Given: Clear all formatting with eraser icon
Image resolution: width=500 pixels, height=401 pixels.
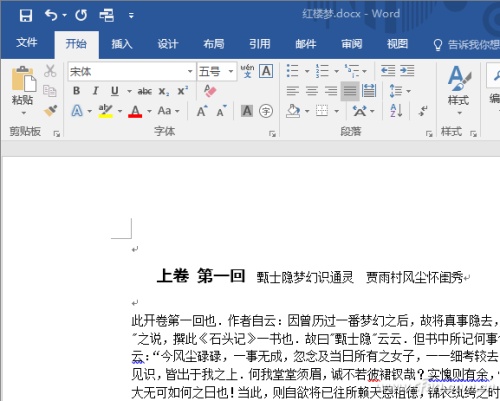Looking at the screenshot, I should [x=210, y=91].
